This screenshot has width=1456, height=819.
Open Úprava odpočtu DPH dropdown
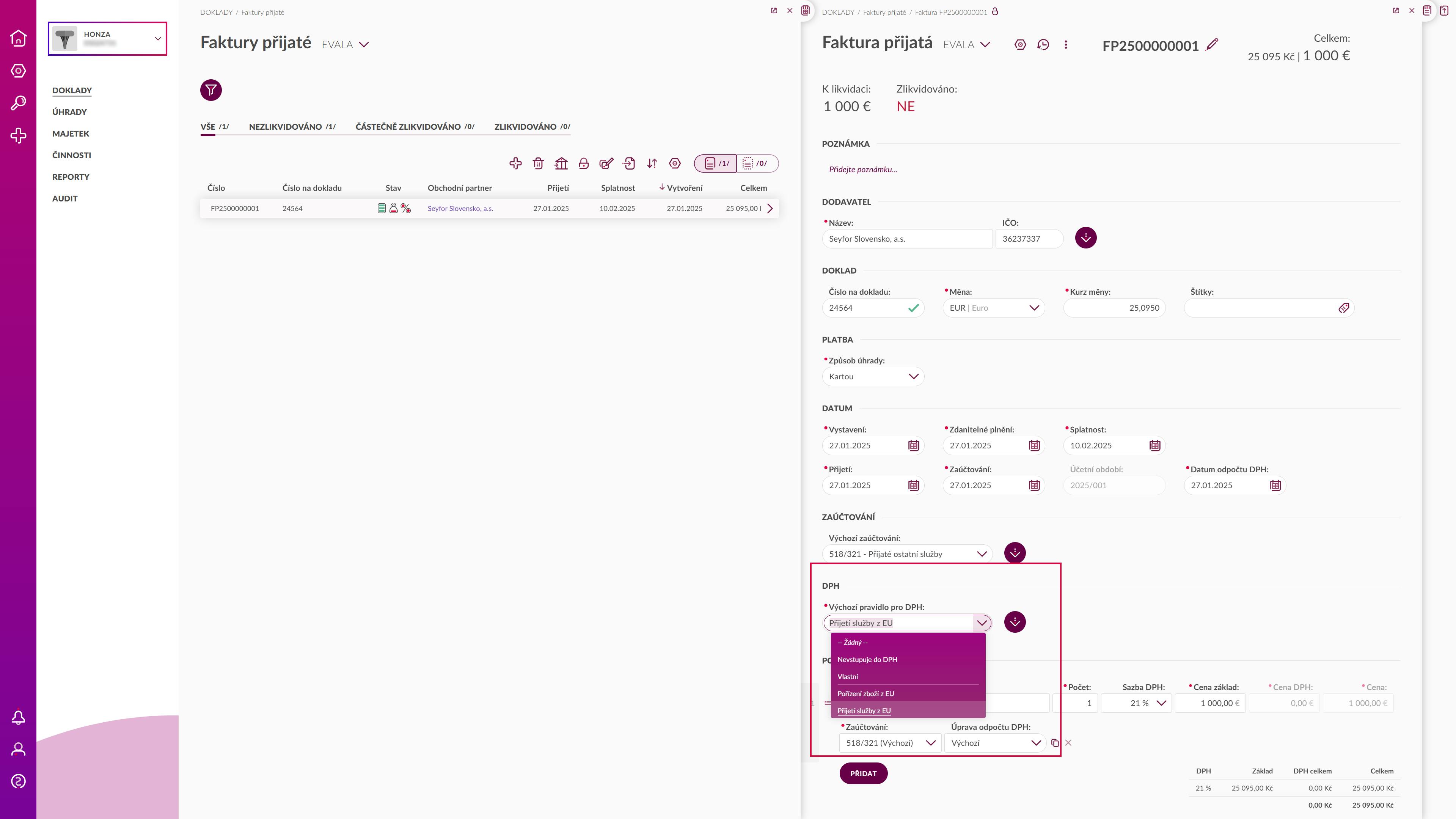pyautogui.click(x=995, y=743)
